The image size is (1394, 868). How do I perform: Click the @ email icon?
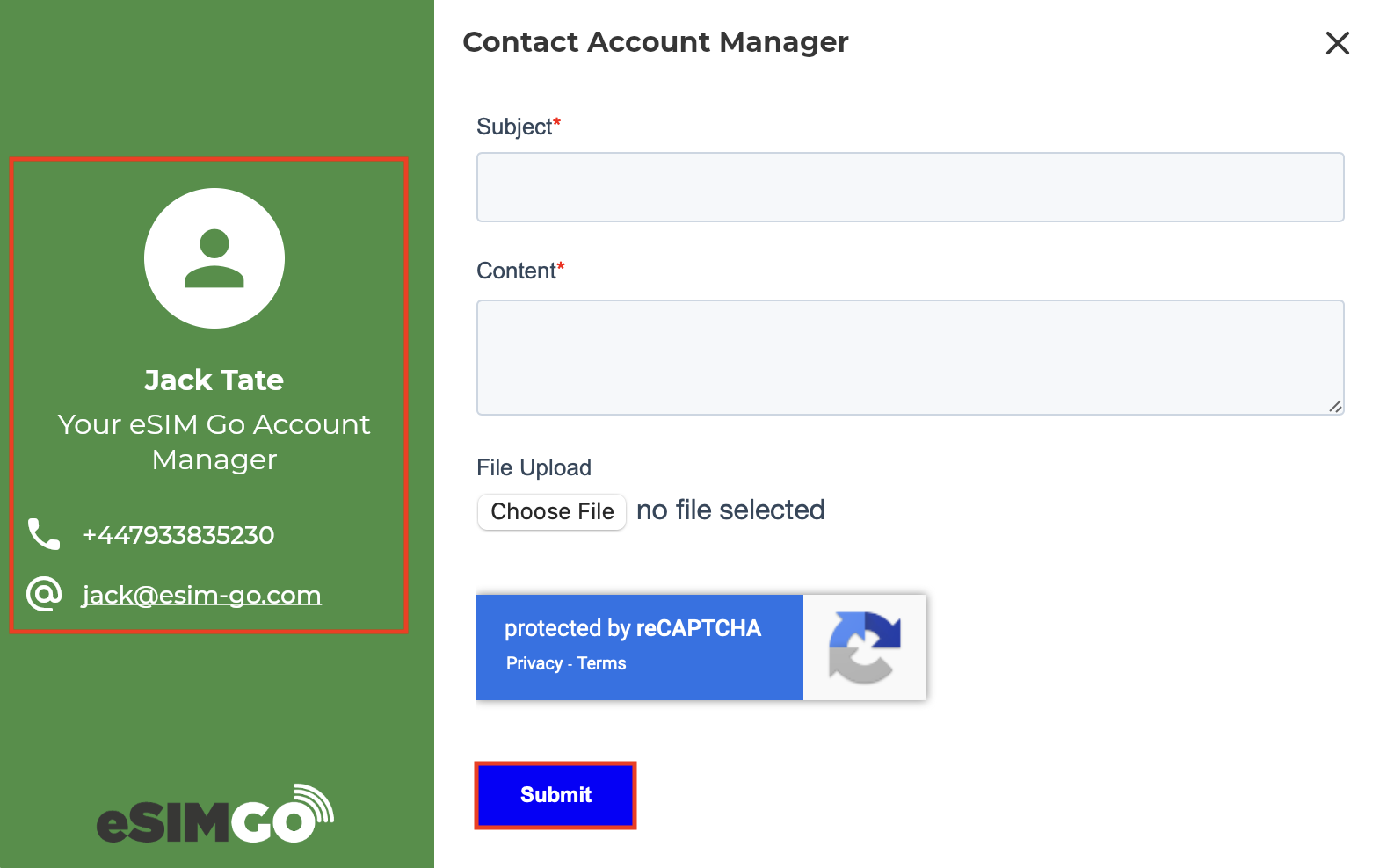pos(44,594)
